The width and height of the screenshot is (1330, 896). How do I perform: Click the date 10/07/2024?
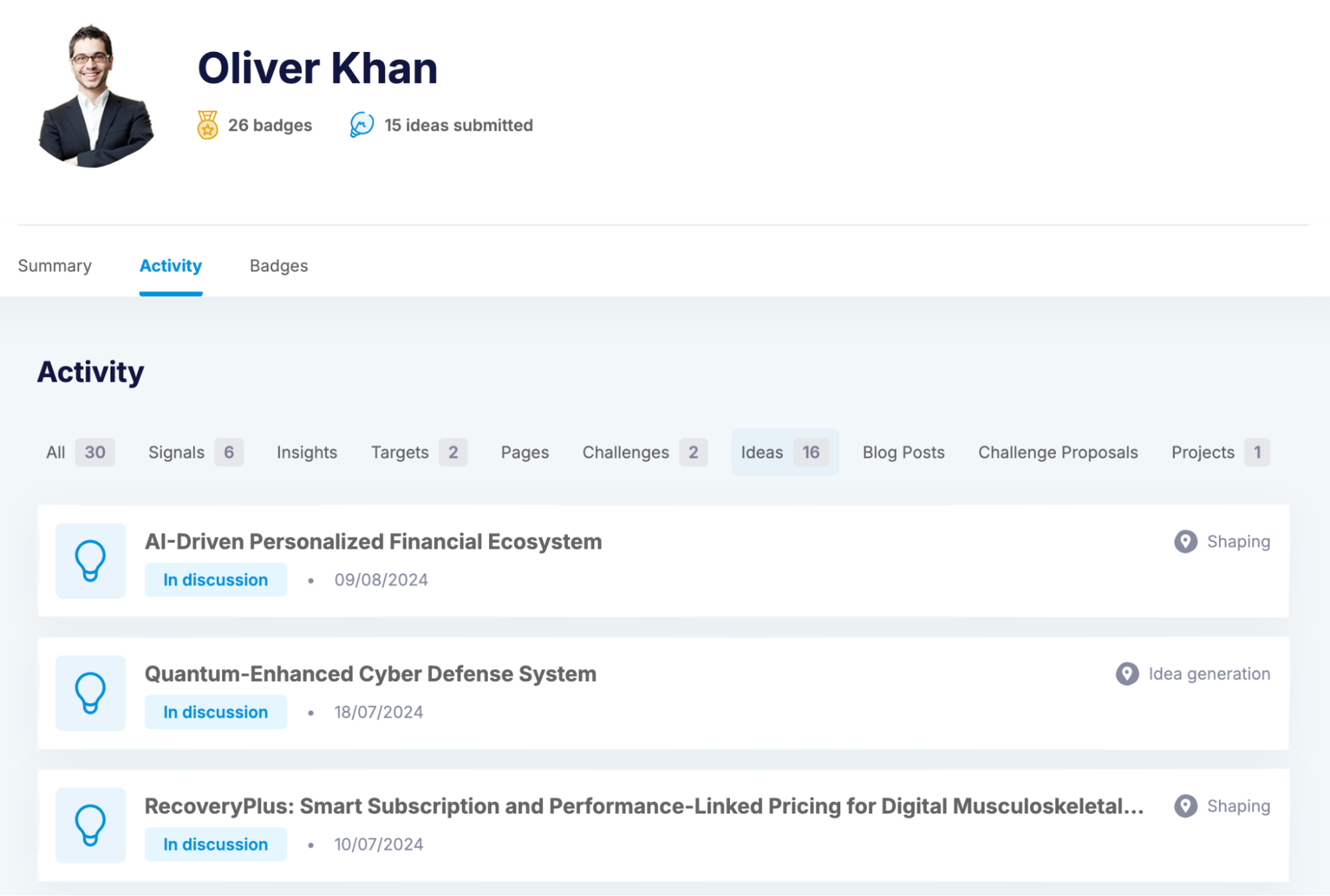[x=379, y=845]
